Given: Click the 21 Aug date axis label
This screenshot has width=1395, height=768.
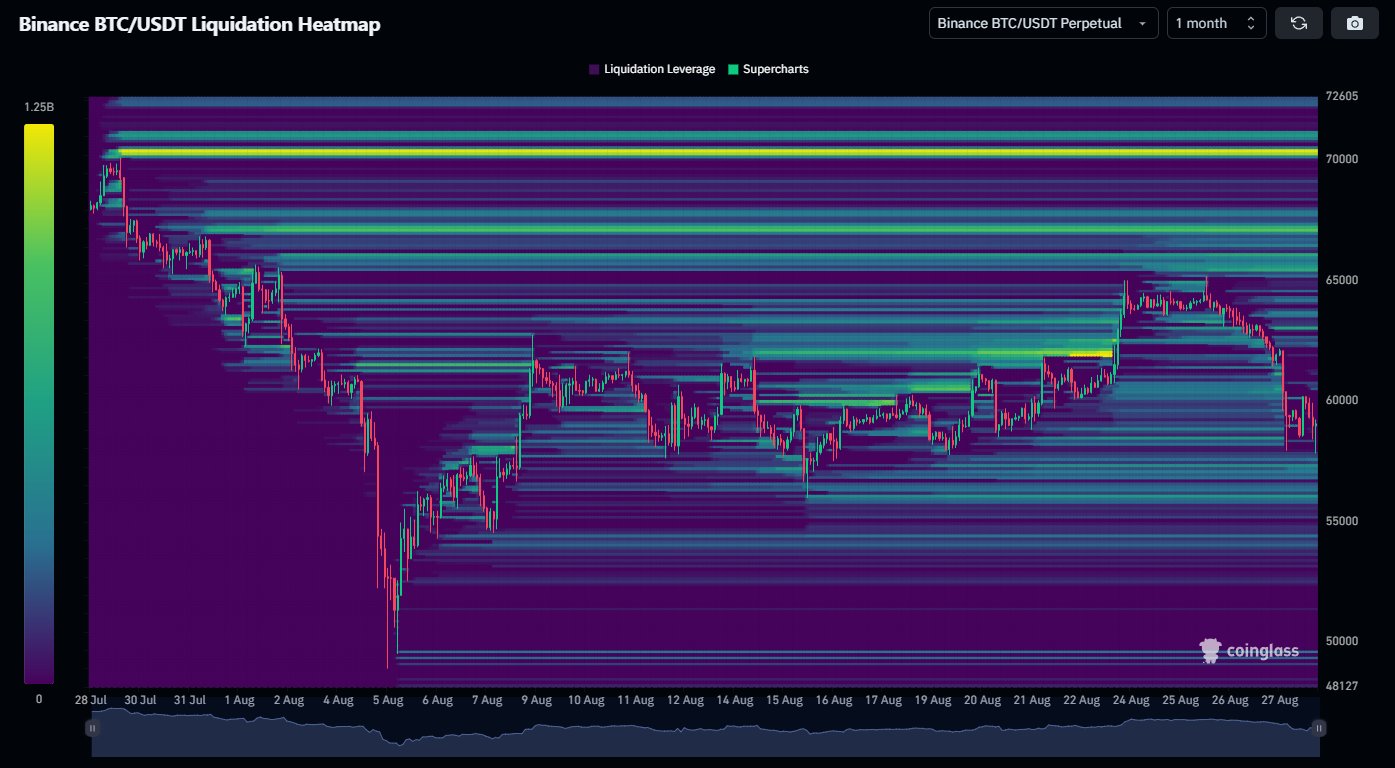Looking at the screenshot, I should tap(1031, 700).
